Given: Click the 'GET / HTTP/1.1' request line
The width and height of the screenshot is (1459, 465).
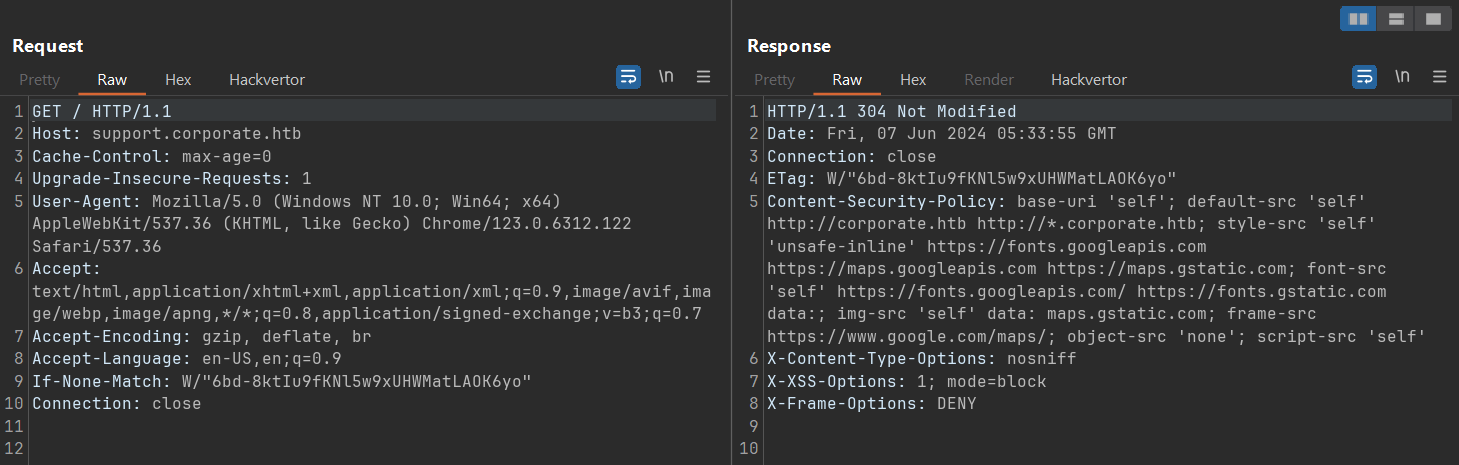Looking at the screenshot, I should [x=102, y=111].
